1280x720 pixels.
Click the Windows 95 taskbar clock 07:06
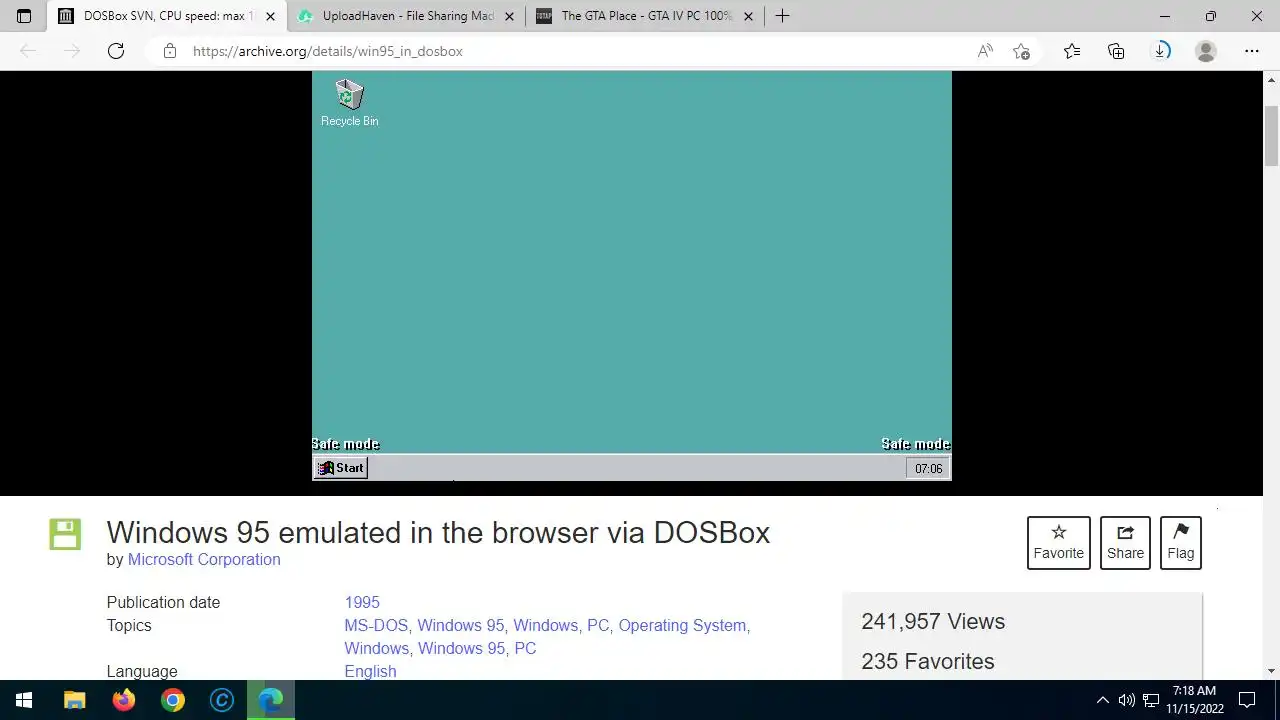pyautogui.click(x=928, y=468)
